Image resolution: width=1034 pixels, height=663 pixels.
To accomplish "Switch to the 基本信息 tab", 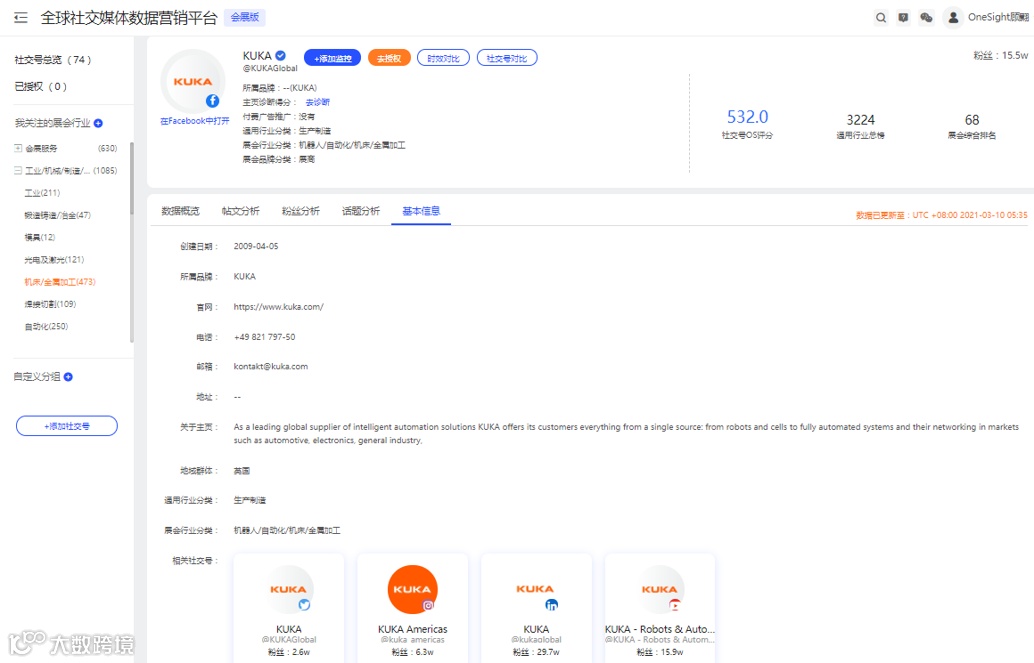I will point(421,211).
